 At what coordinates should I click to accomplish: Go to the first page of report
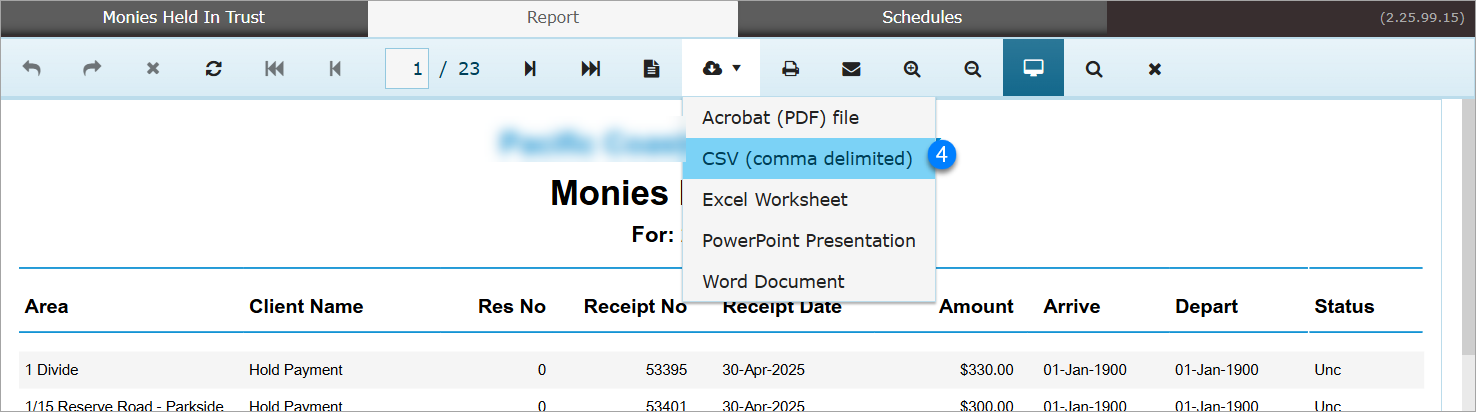point(274,69)
